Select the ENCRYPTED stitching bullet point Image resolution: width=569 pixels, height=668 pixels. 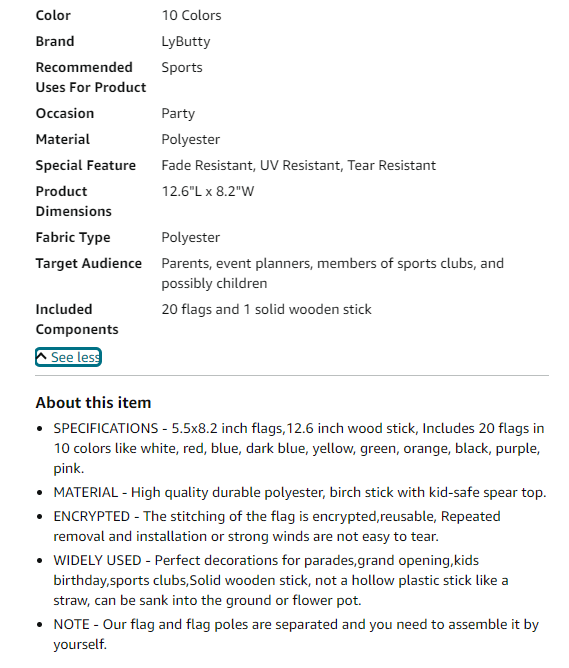[x=277, y=527]
